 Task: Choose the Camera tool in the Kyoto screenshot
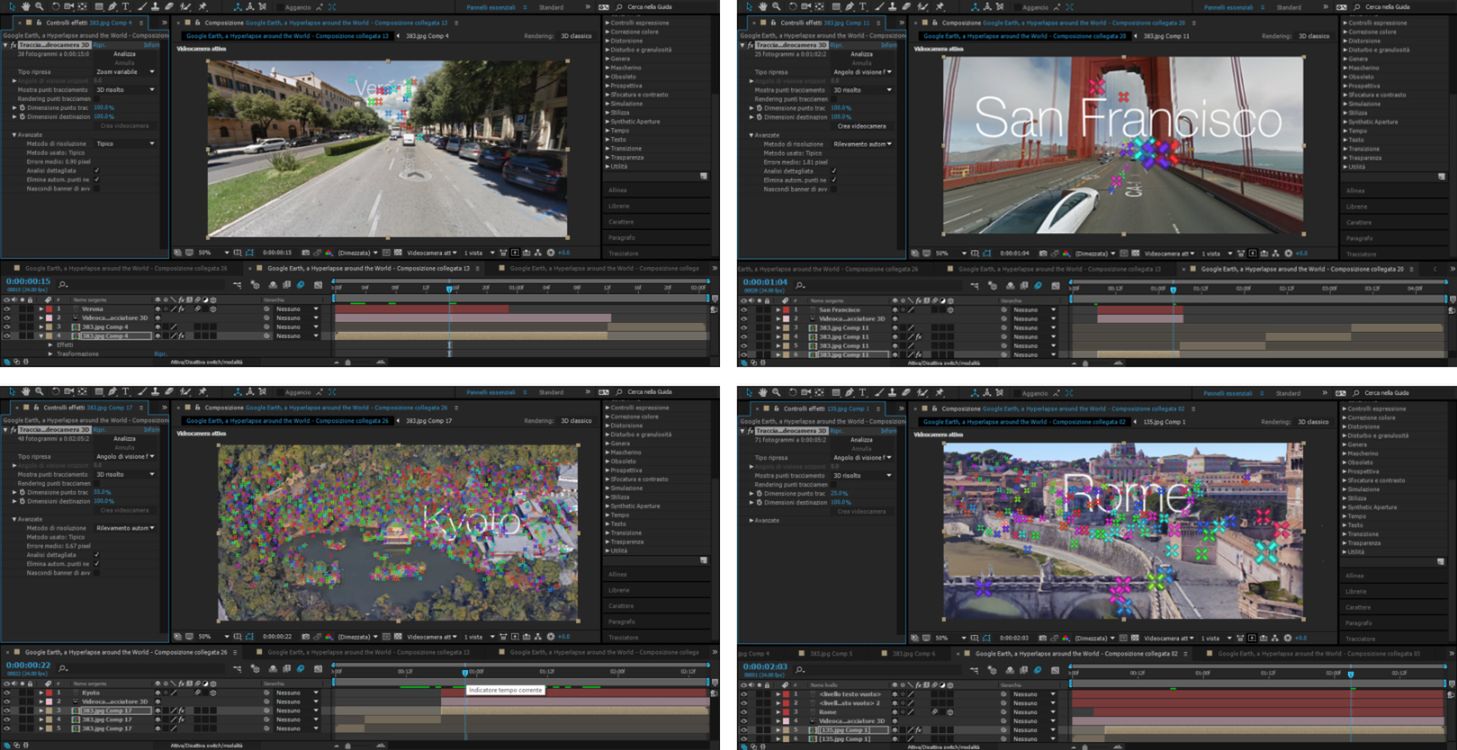70,392
